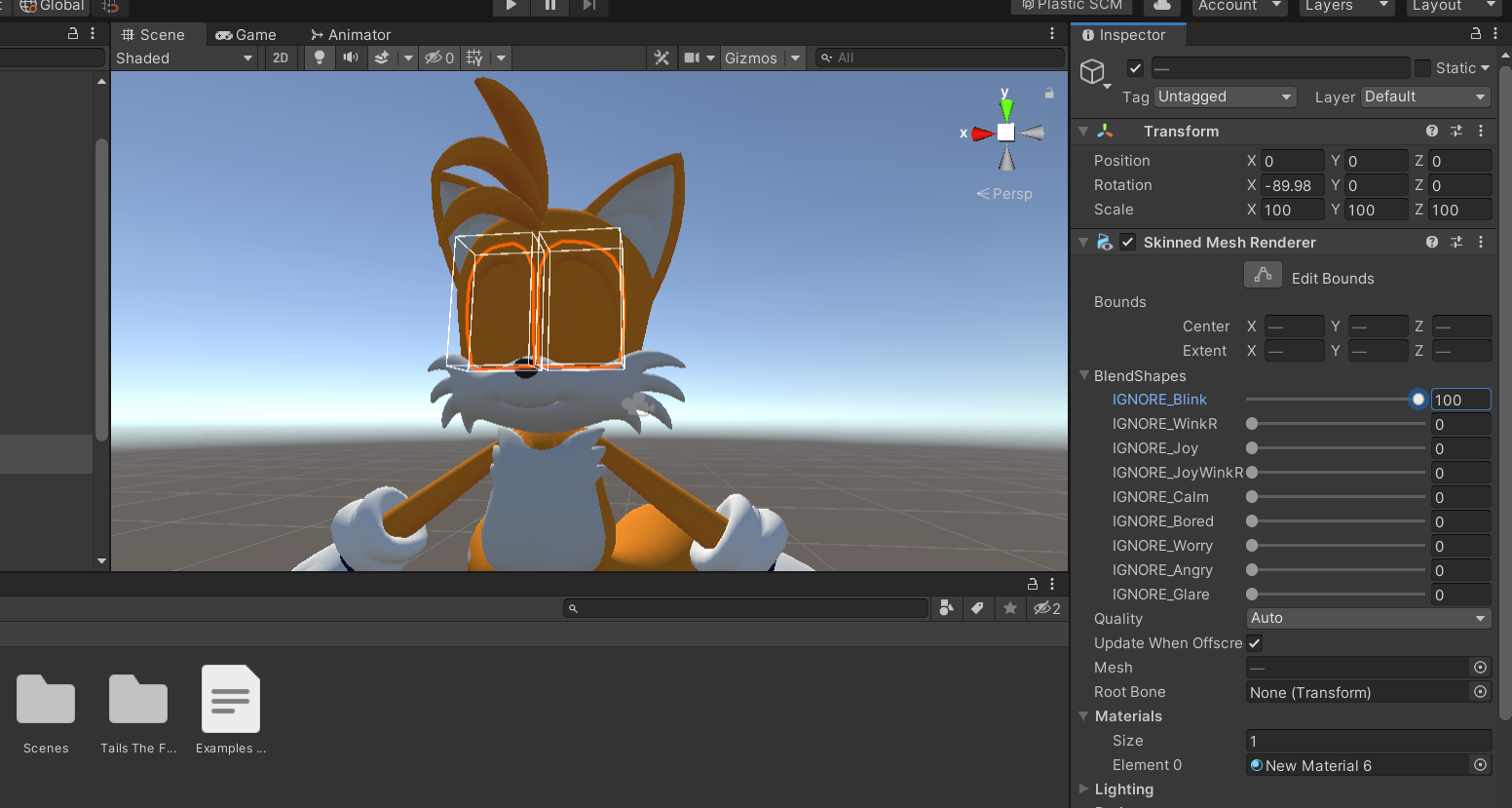Collapse the BlendShapes section

click(1084, 375)
